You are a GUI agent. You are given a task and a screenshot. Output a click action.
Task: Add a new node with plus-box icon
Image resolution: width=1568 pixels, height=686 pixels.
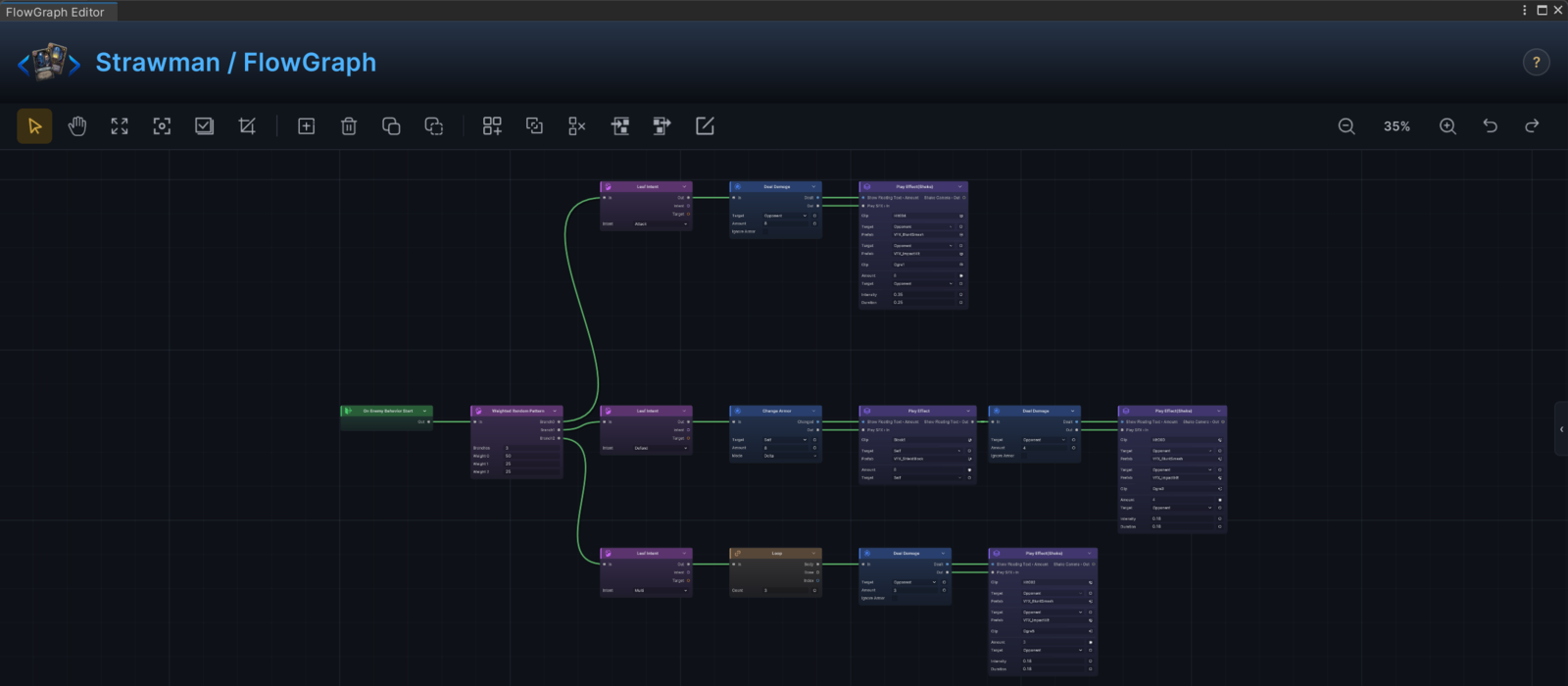(306, 126)
